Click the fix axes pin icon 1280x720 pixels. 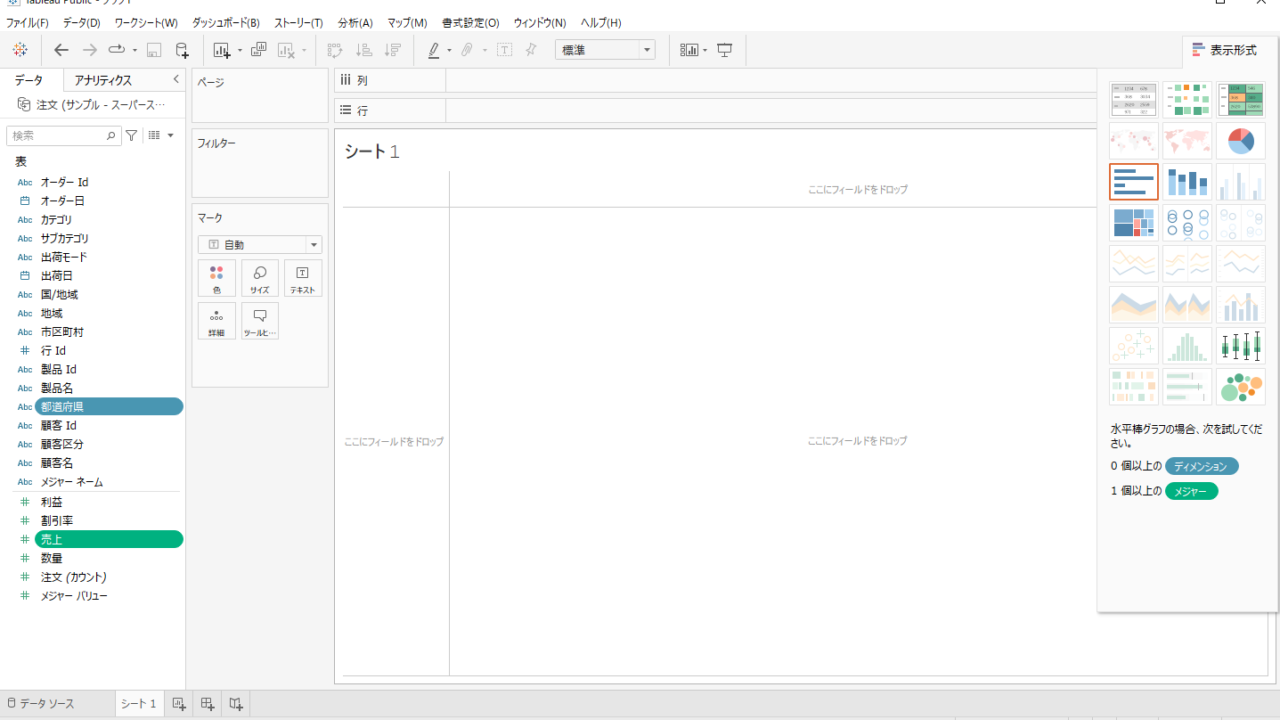(x=531, y=50)
